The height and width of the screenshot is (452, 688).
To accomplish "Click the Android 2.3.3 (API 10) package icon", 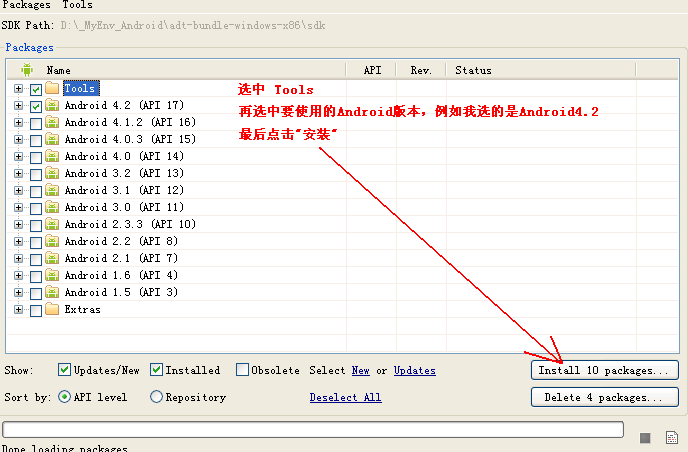I will (x=52, y=224).
